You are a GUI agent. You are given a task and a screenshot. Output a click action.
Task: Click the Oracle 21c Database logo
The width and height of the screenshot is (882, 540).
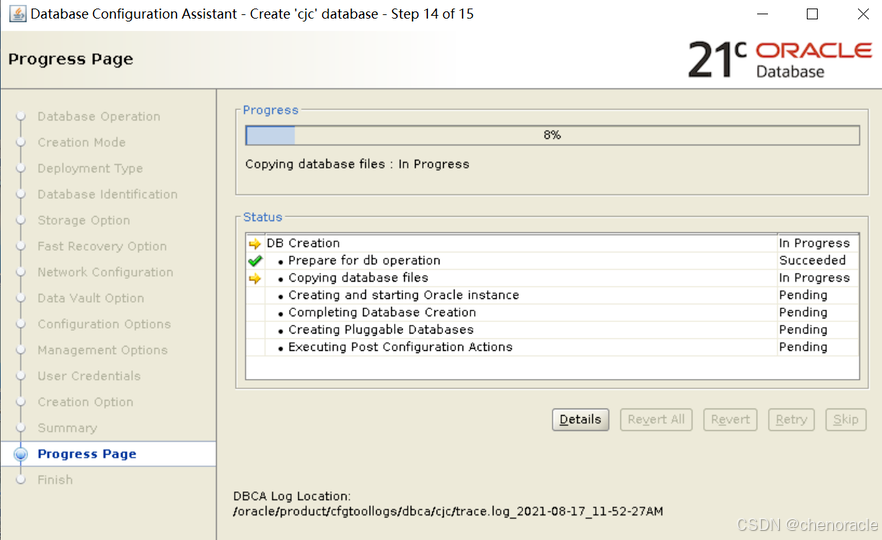pyautogui.click(x=780, y=59)
